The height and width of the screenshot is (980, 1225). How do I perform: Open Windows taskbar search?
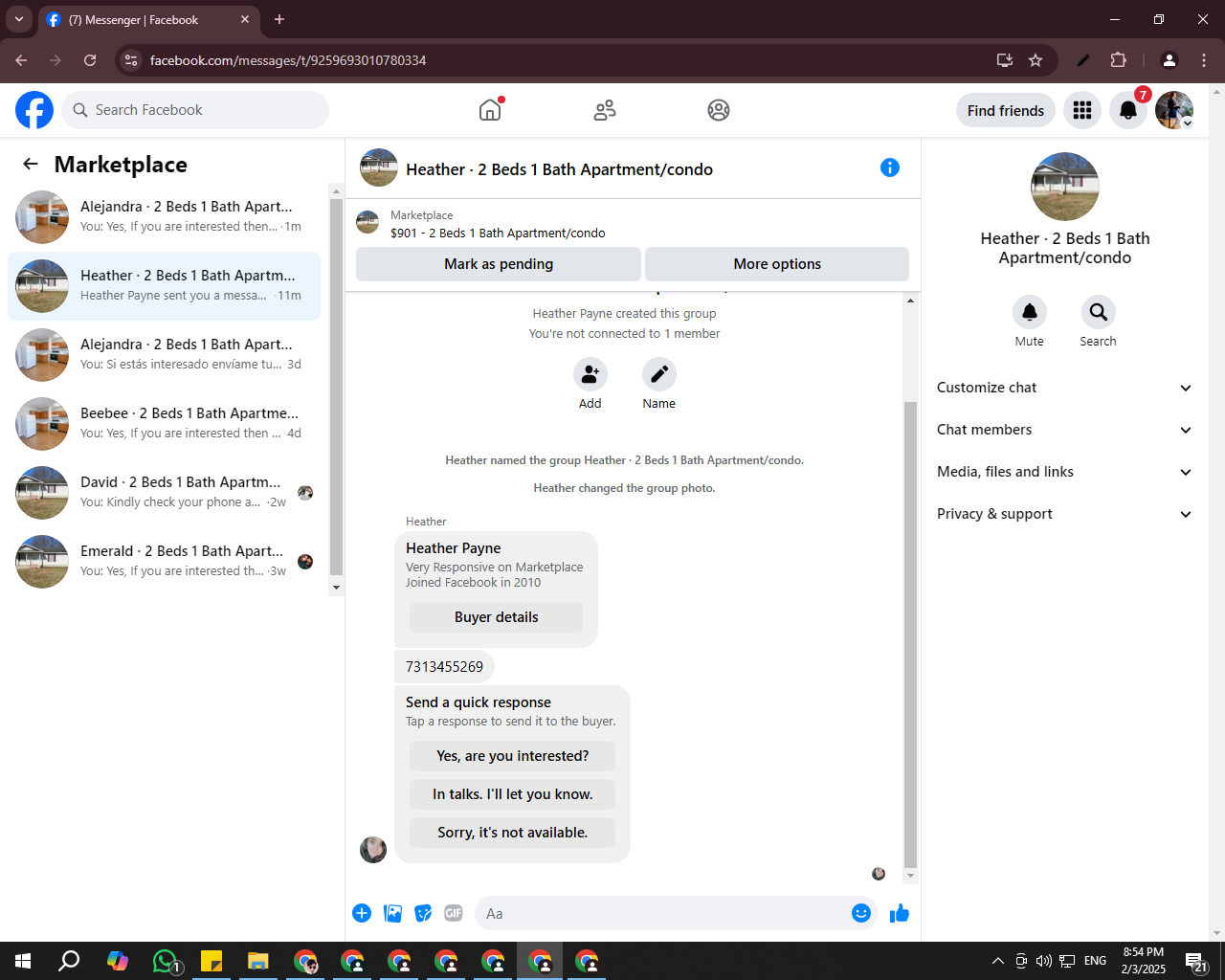(x=69, y=961)
